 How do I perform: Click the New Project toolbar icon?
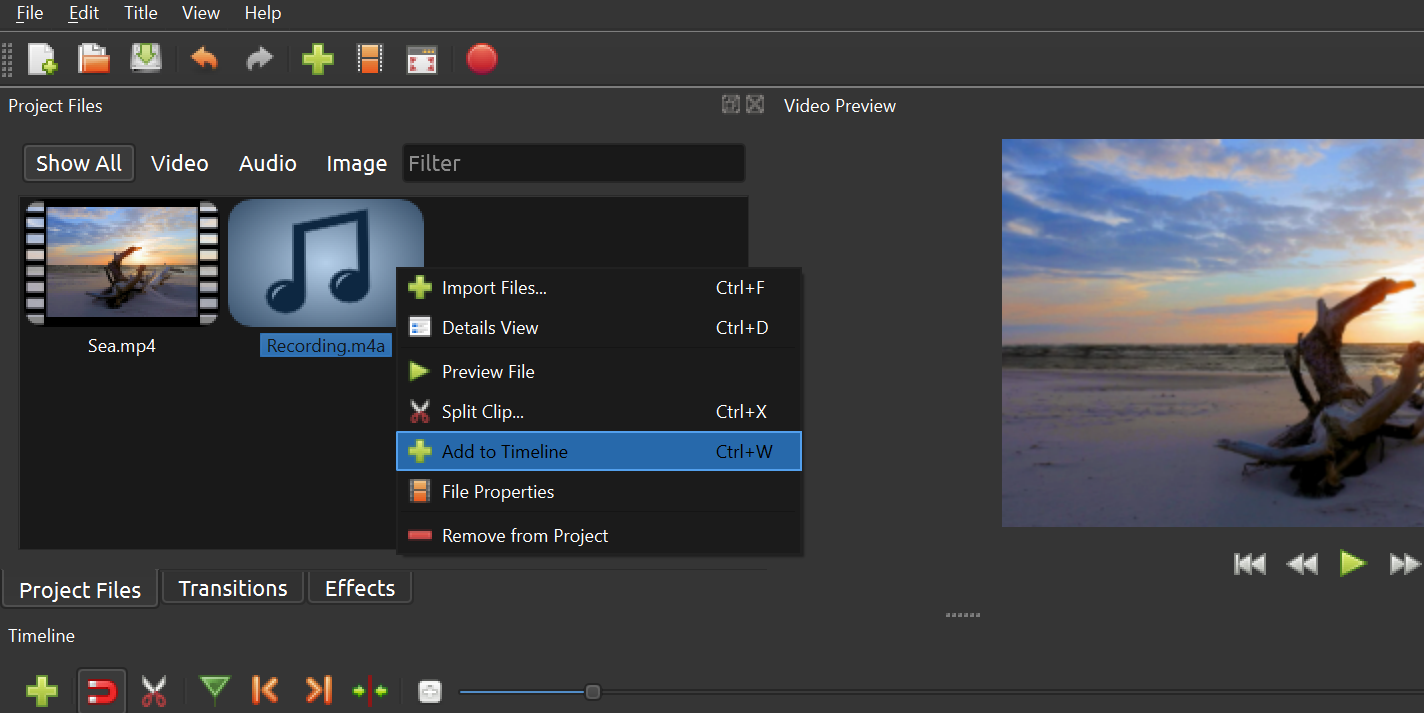point(42,60)
